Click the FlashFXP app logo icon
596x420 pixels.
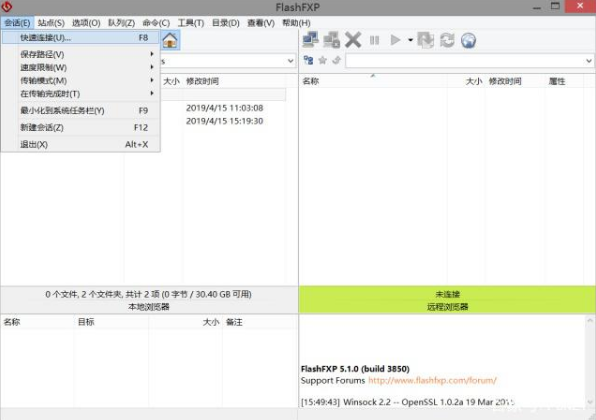pos(7,6)
